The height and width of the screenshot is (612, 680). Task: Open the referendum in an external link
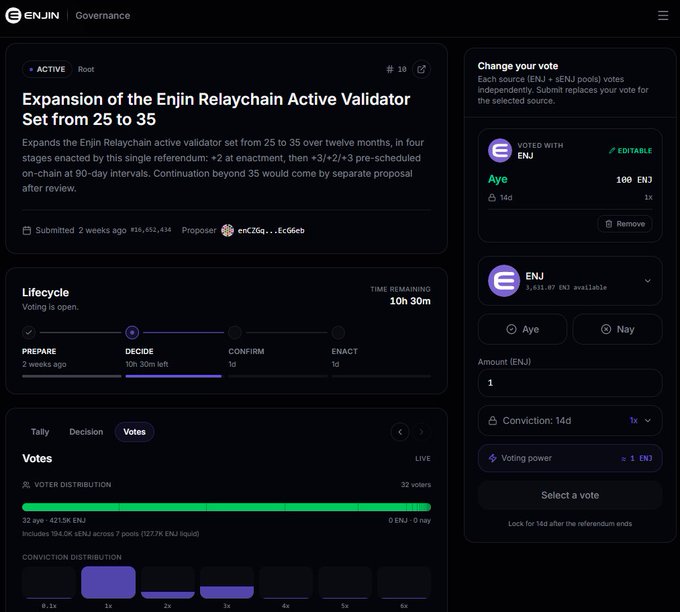[x=421, y=69]
